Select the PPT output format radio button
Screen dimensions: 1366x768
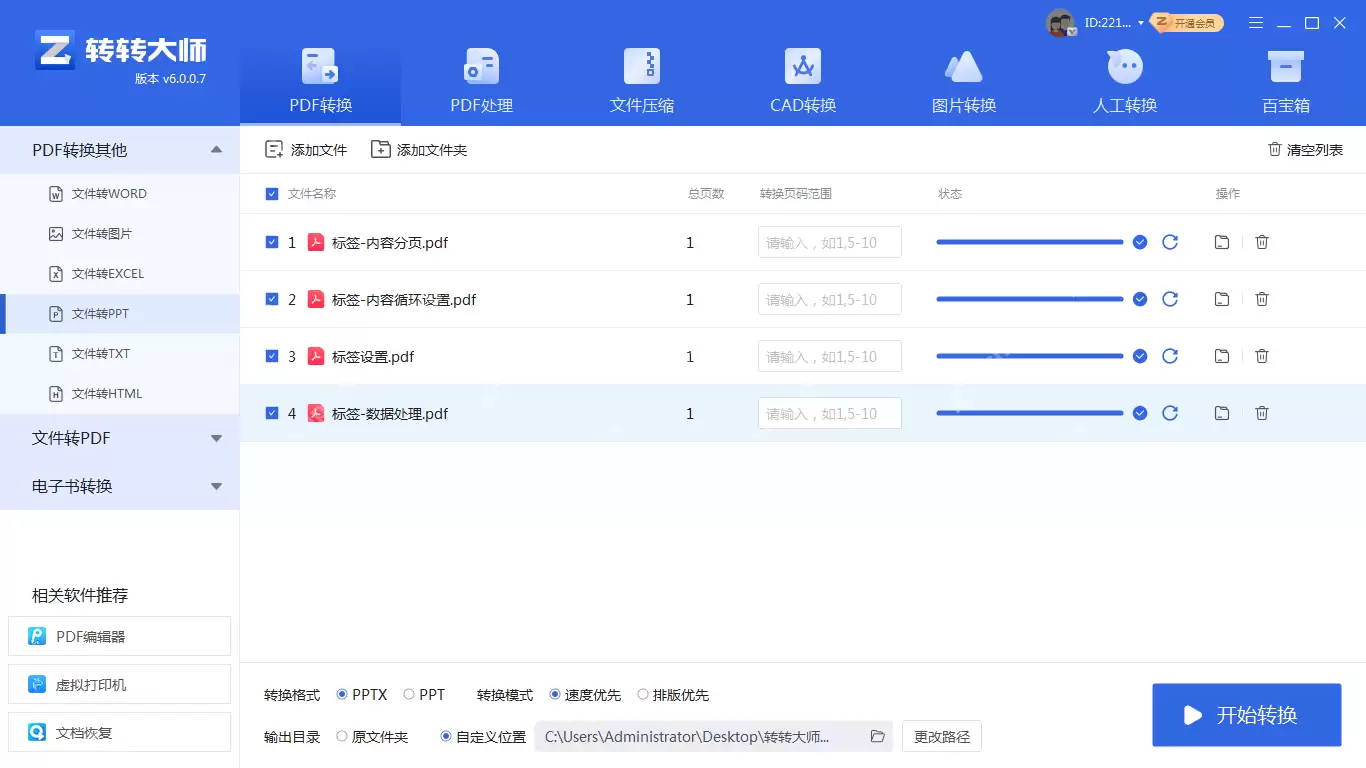[x=409, y=693]
